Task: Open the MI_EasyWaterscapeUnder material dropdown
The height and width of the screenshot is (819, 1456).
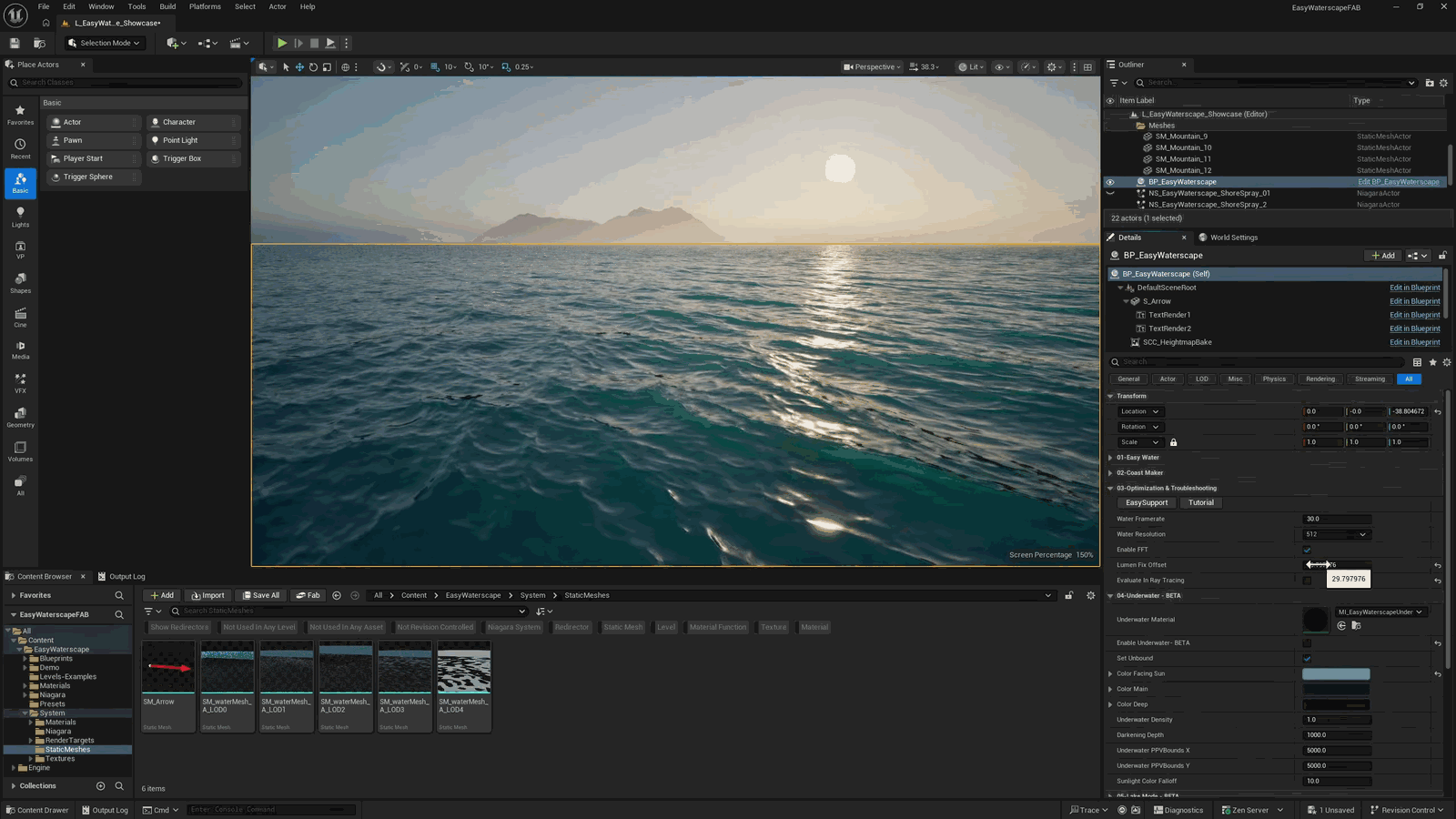Action: [x=1380, y=612]
